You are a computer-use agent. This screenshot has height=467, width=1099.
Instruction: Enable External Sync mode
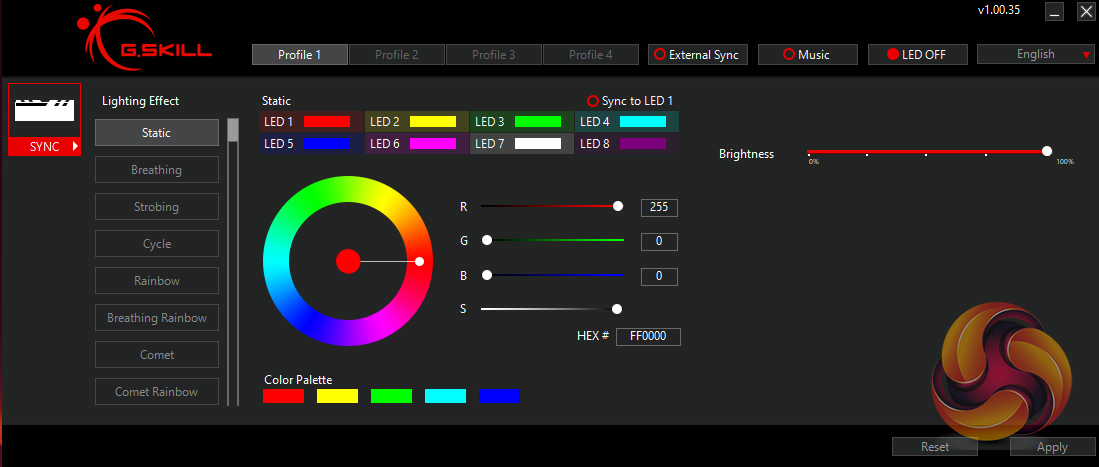coord(696,54)
